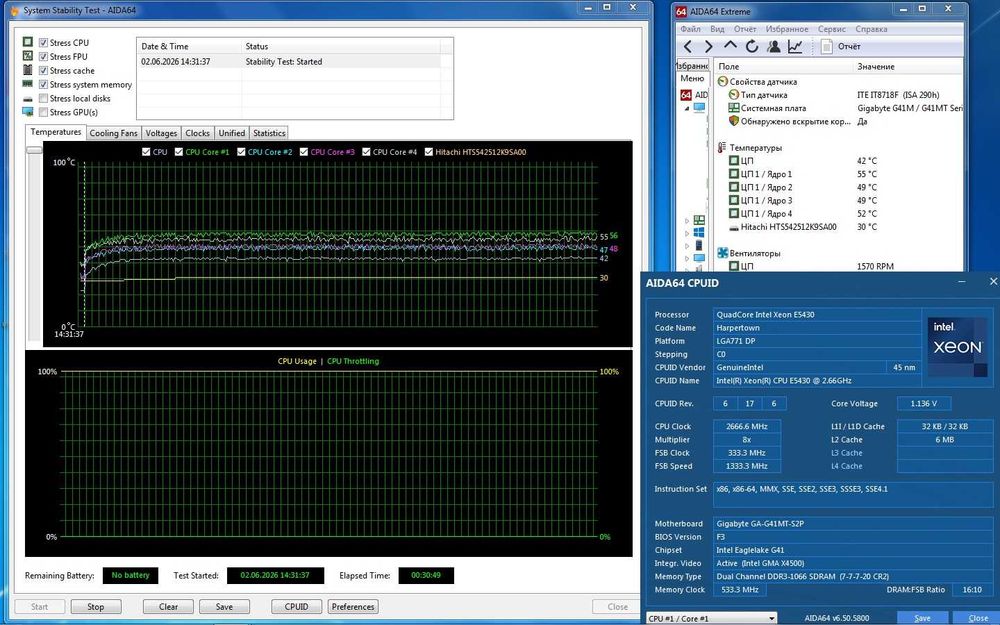1000x625 pixels.
Task: Uncheck Stress CPU
Action: point(43,43)
